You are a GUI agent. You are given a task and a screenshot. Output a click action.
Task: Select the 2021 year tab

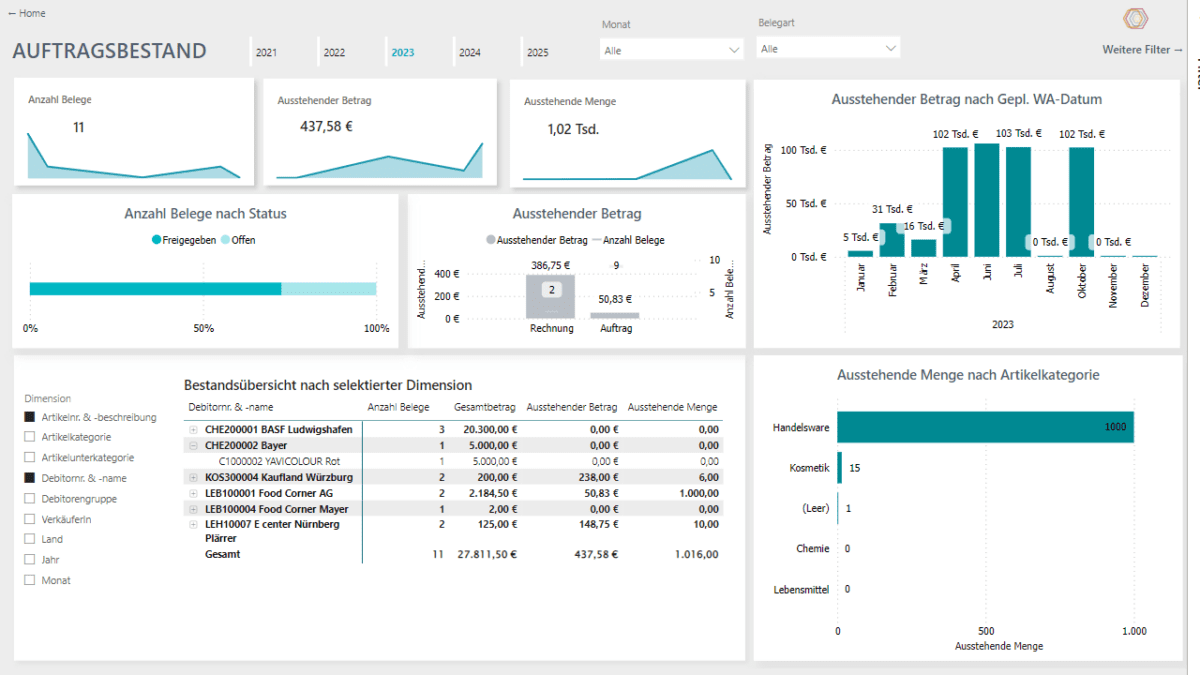pos(266,52)
